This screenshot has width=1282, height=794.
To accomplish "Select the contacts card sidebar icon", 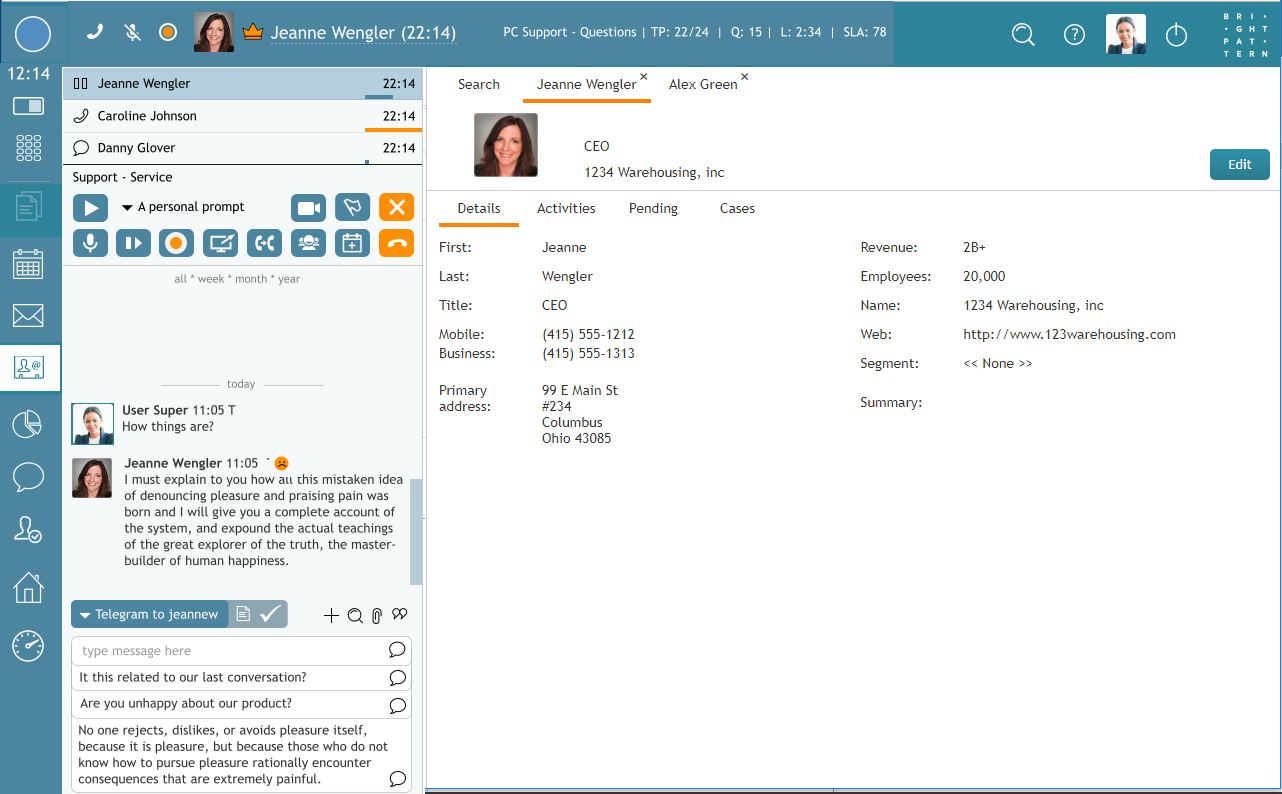I will tap(29, 367).
